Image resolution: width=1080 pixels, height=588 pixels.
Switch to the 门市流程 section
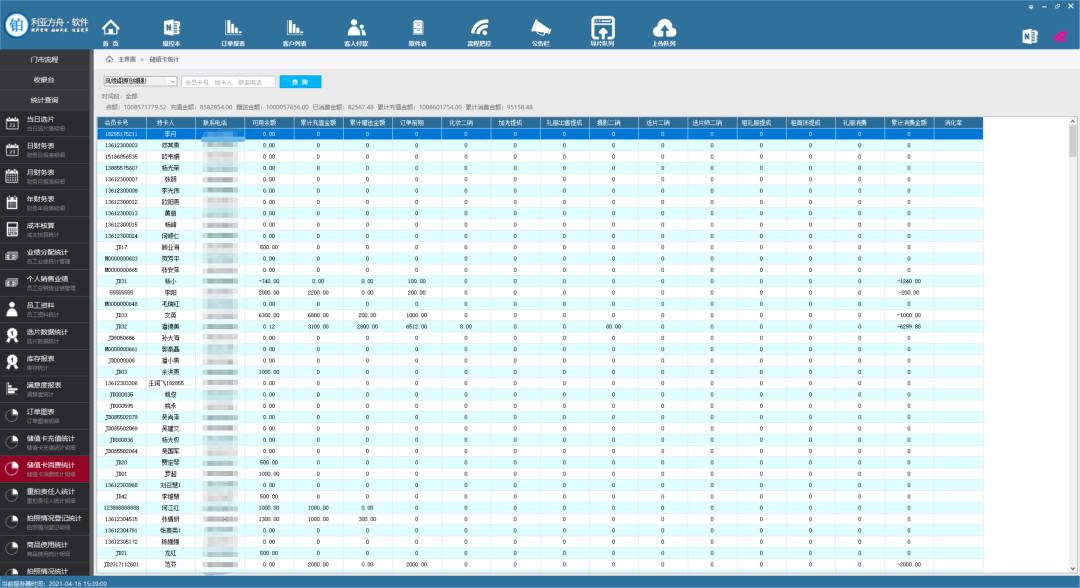pos(45,60)
